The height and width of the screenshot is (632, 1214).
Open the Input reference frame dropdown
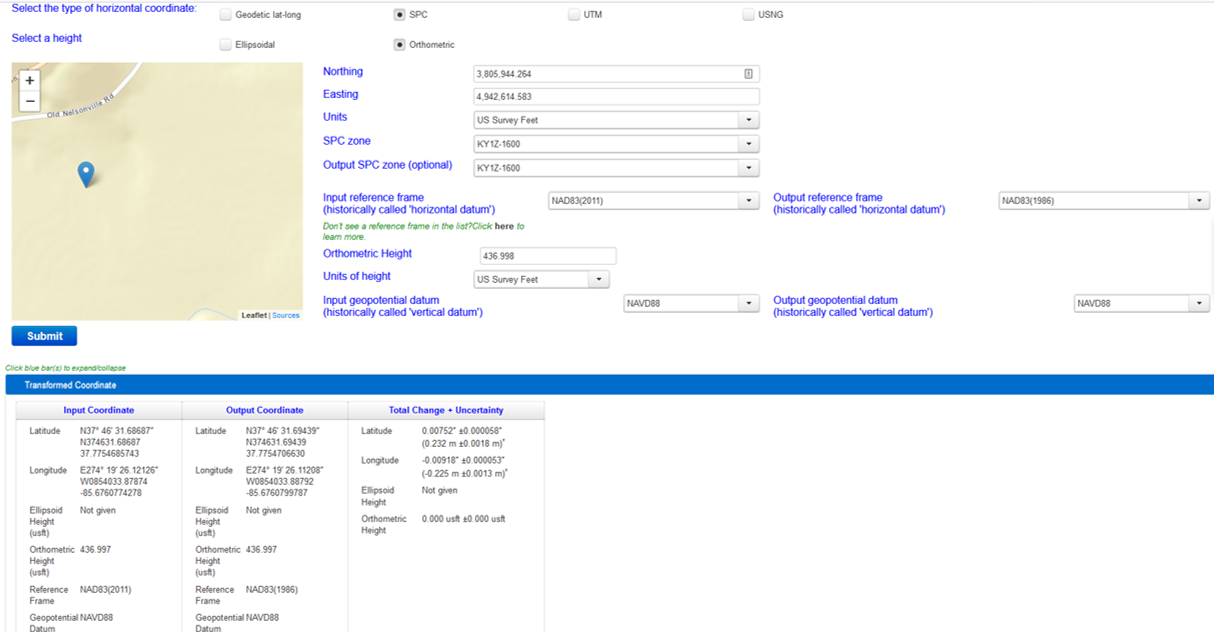(748, 200)
